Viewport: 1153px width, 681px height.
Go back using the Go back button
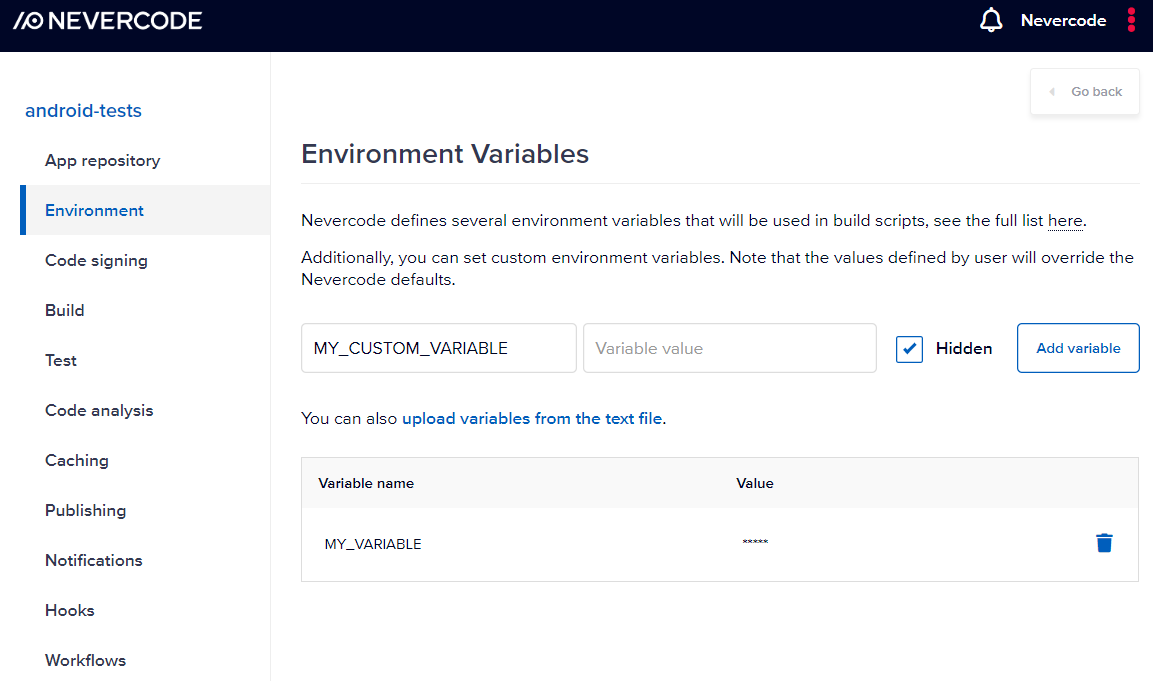point(1085,92)
